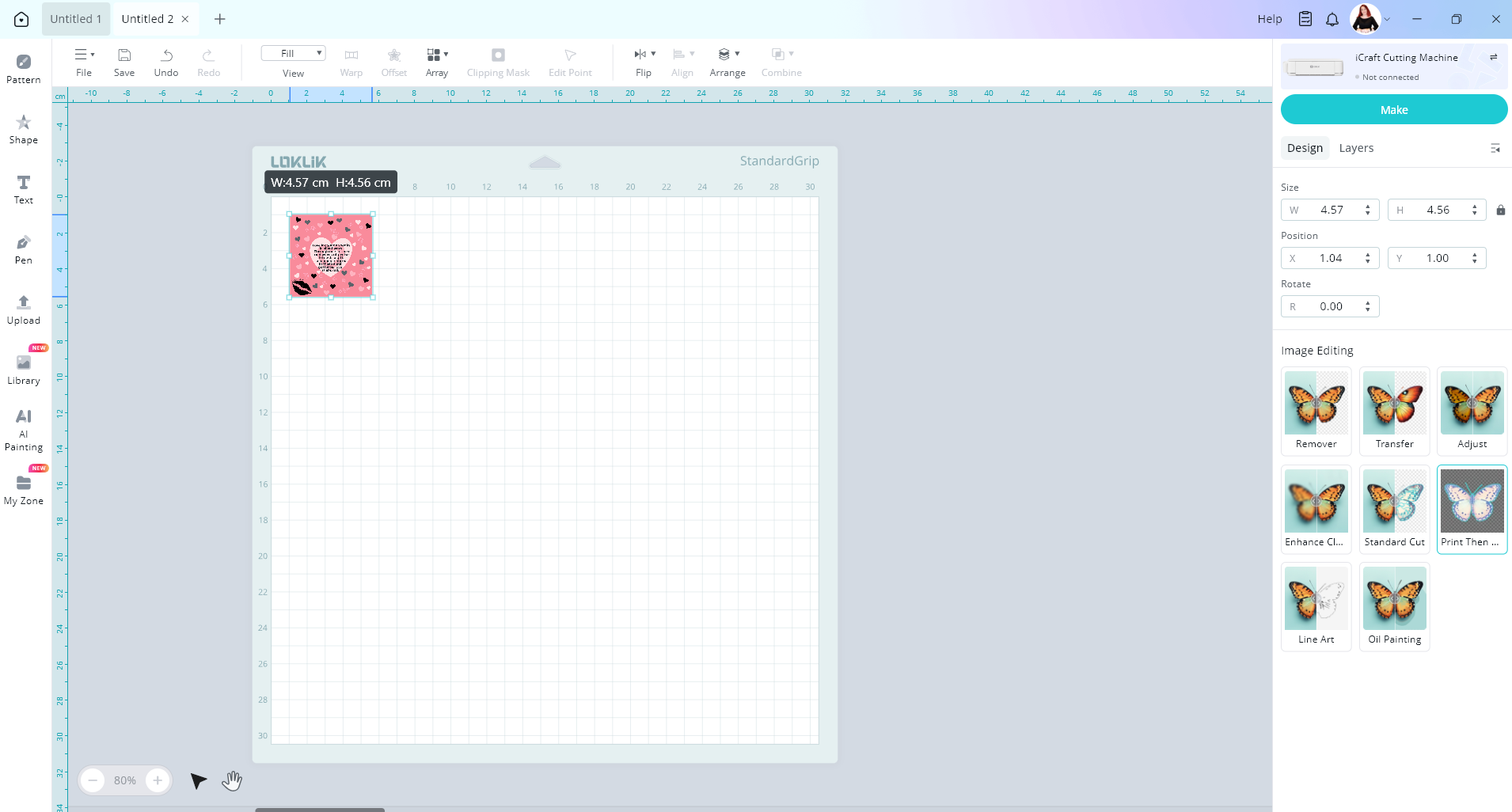The width and height of the screenshot is (1512, 812).
Task: Choose the Pen drawing tool
Action: [24, 249]
